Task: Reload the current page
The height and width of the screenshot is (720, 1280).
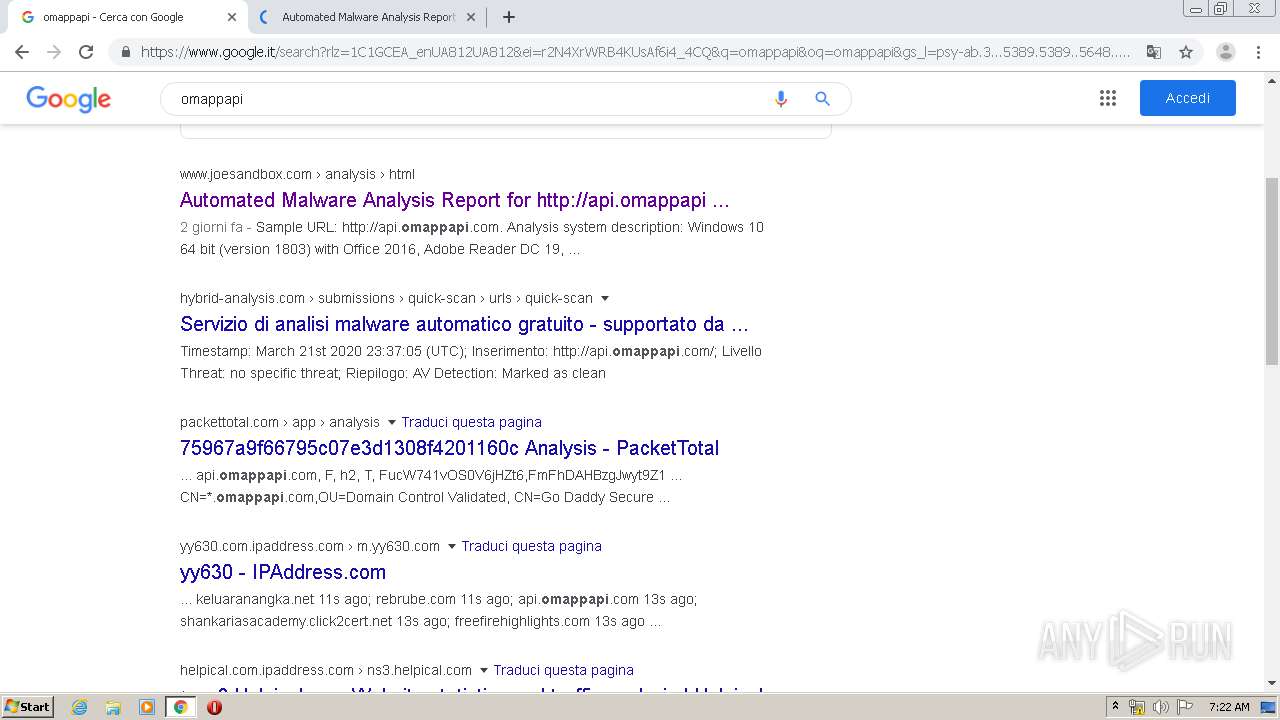Action: (86, 52)
